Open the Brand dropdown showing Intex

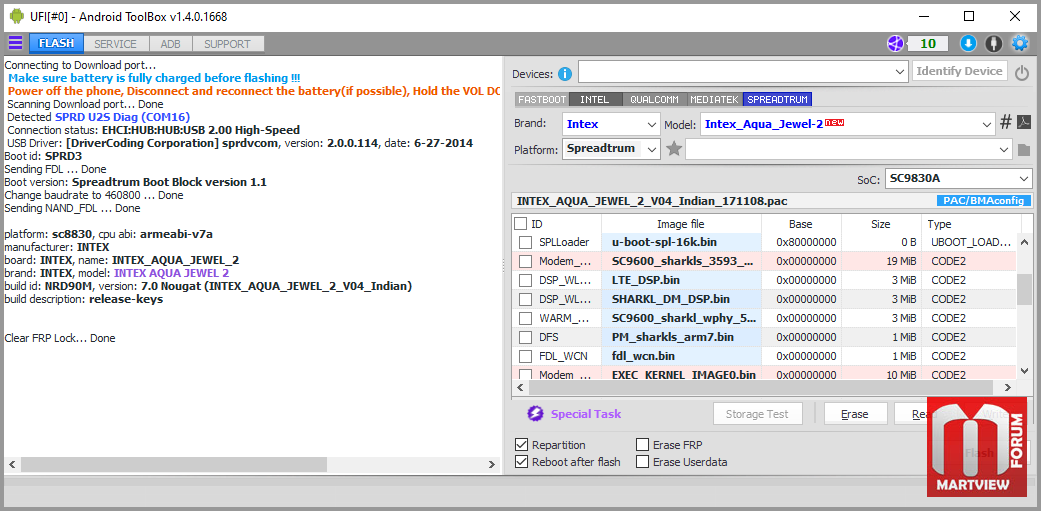[611, 123]
